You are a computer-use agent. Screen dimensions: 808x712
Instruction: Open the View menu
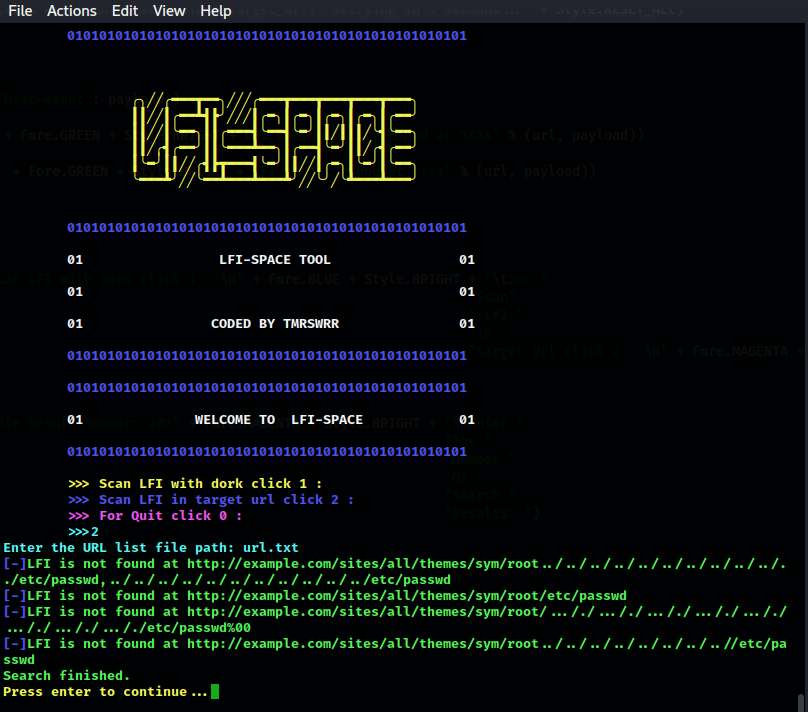pos(169,11)
